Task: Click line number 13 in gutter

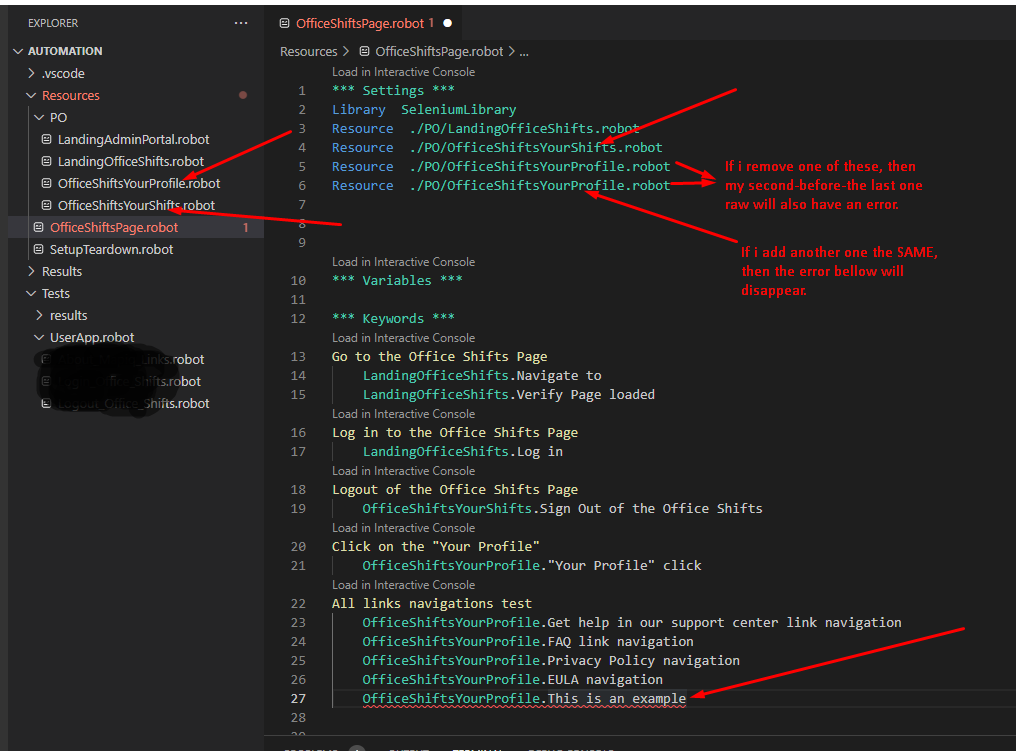Action: pyautogui.click(x=298, y=357)
